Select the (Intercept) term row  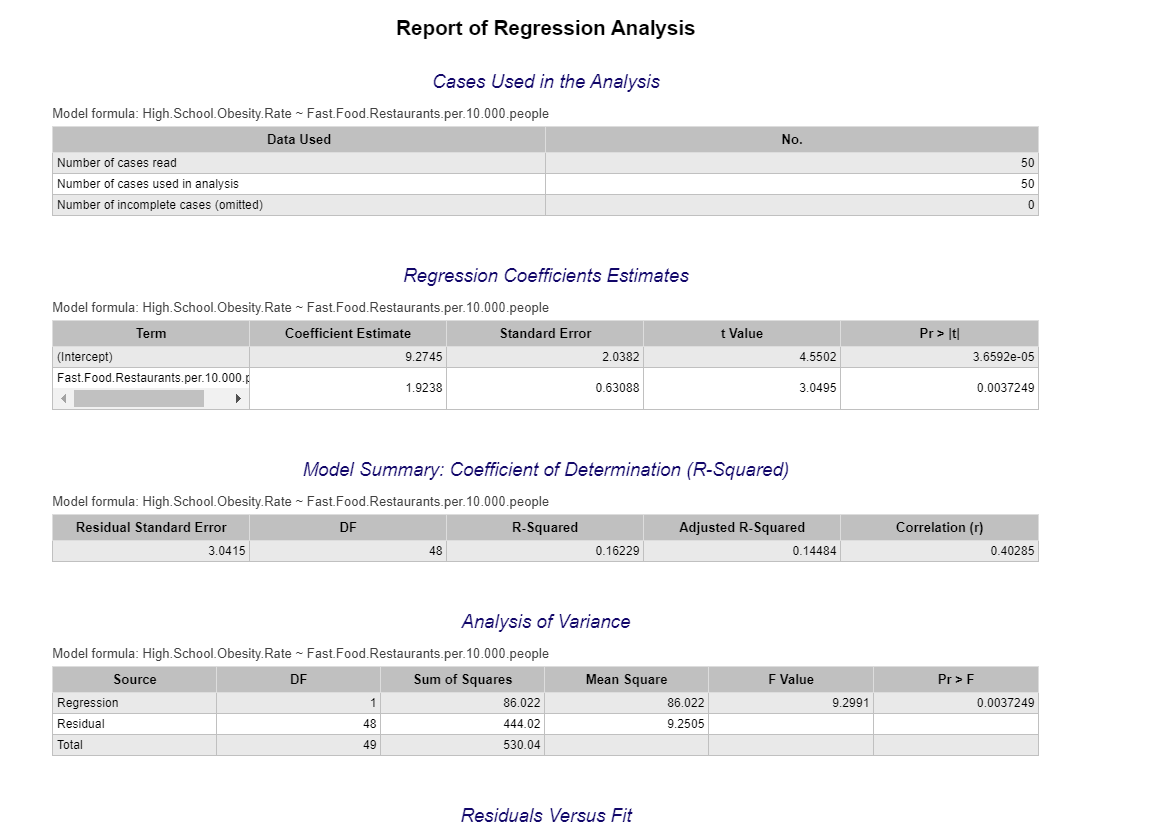150,355
